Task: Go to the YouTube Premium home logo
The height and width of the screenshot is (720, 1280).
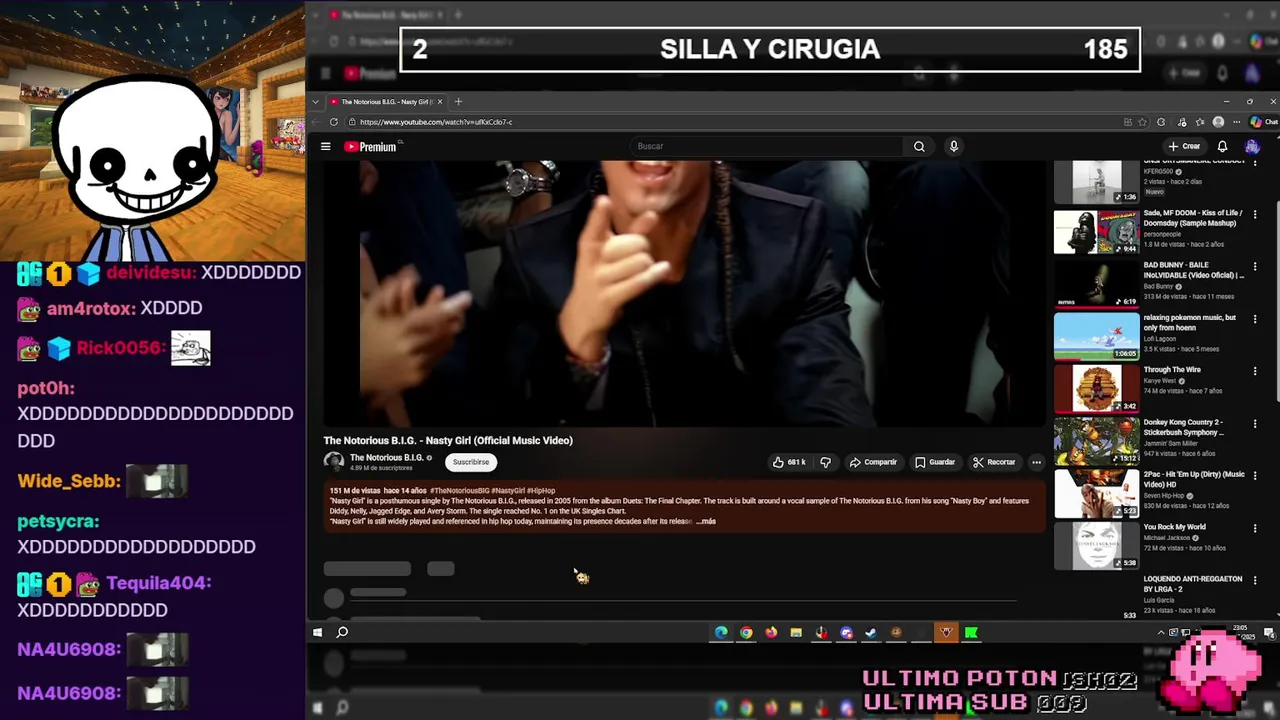Action: (371, 146)
